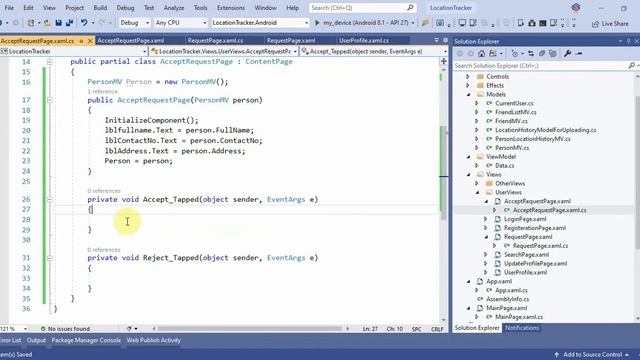
Task: Click the pin icon on AcceptRequestPage.xaml.cs tab
Action: pos(81,41)
